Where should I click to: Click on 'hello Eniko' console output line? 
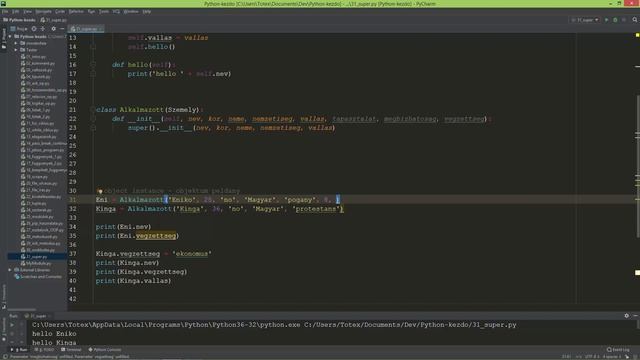54,334
